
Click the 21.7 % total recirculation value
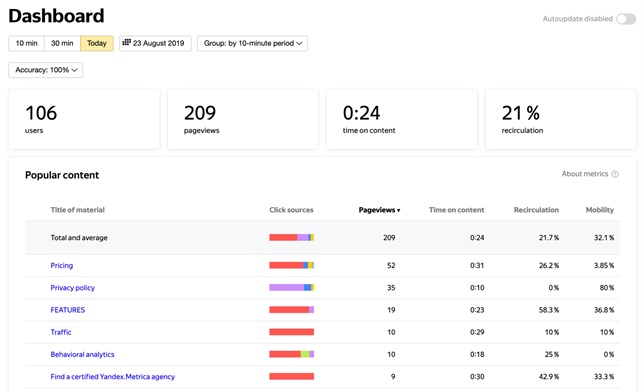tap(549, 238)
